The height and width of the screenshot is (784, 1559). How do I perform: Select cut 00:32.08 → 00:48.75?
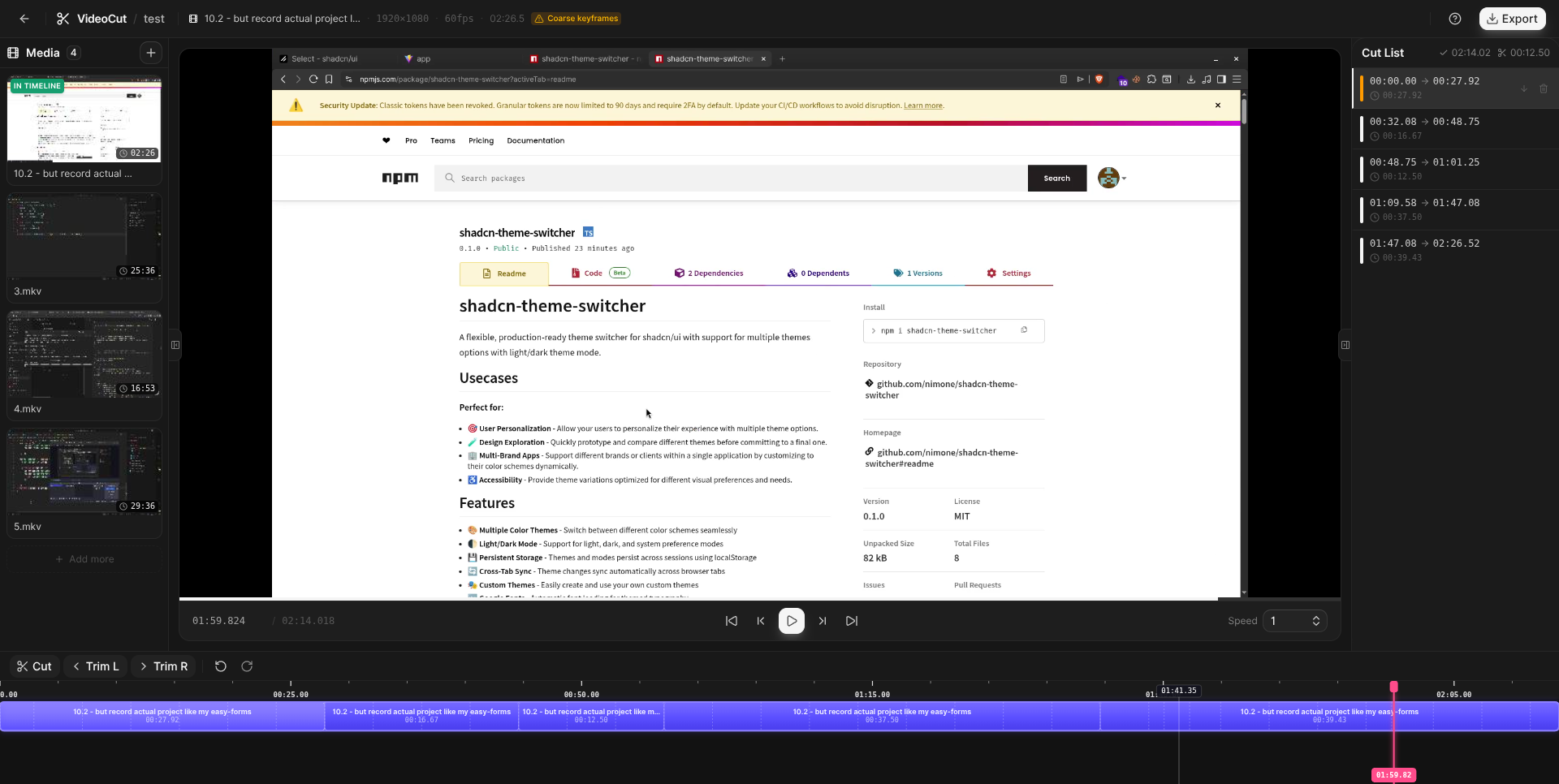(x=1455, y=129)
